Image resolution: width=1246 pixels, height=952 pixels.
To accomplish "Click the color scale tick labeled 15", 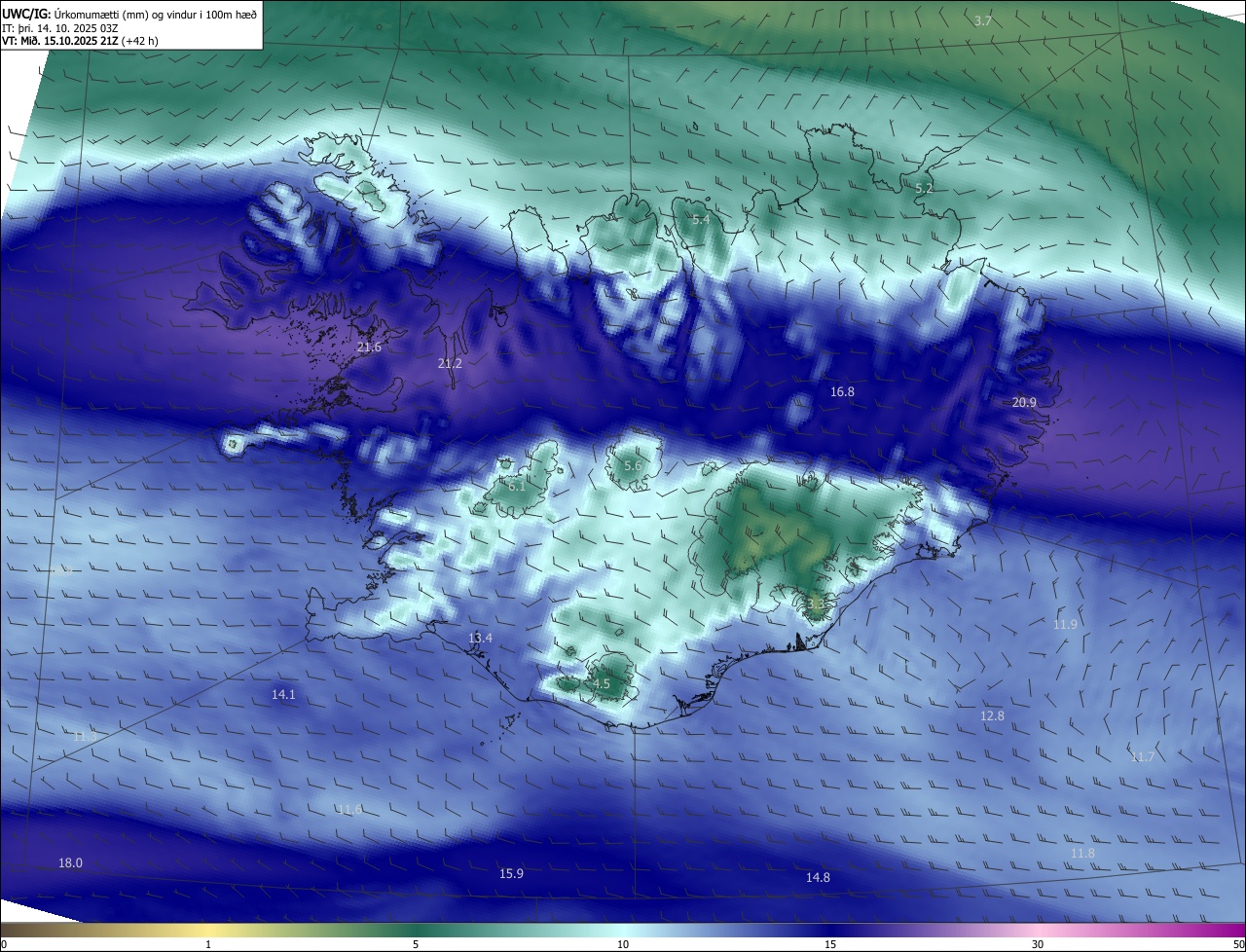I will [x=830, y=944].
